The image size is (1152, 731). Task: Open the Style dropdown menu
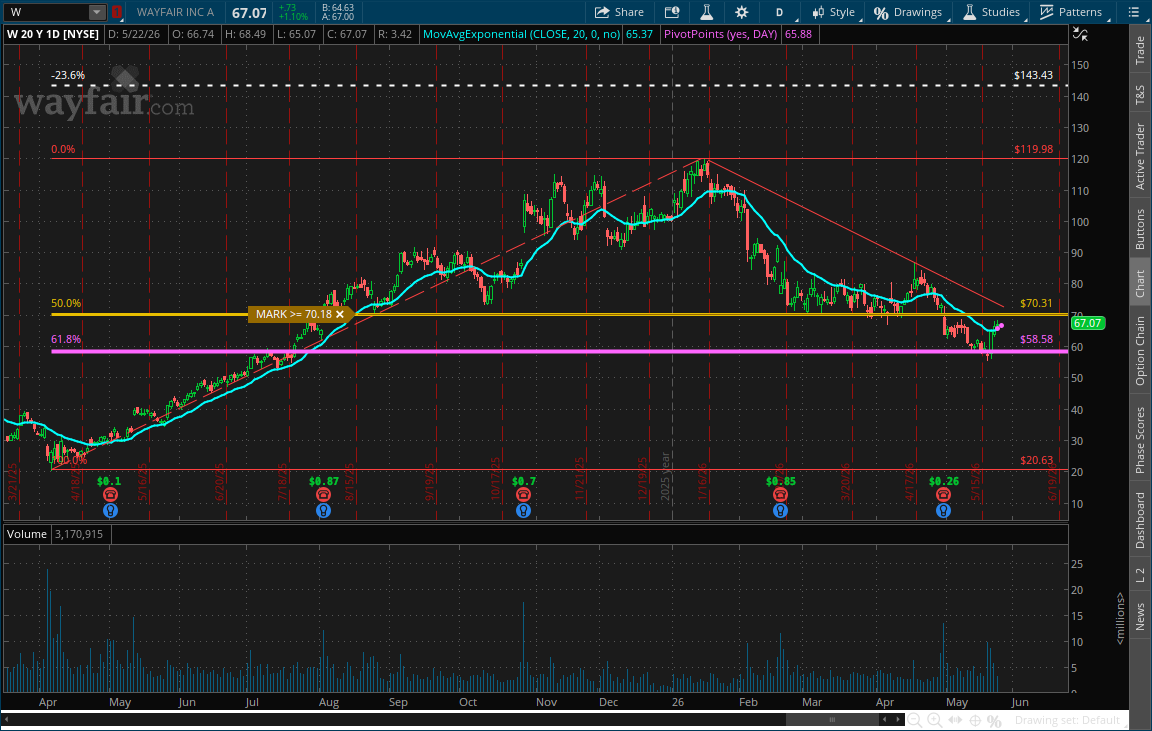[834, 12]
